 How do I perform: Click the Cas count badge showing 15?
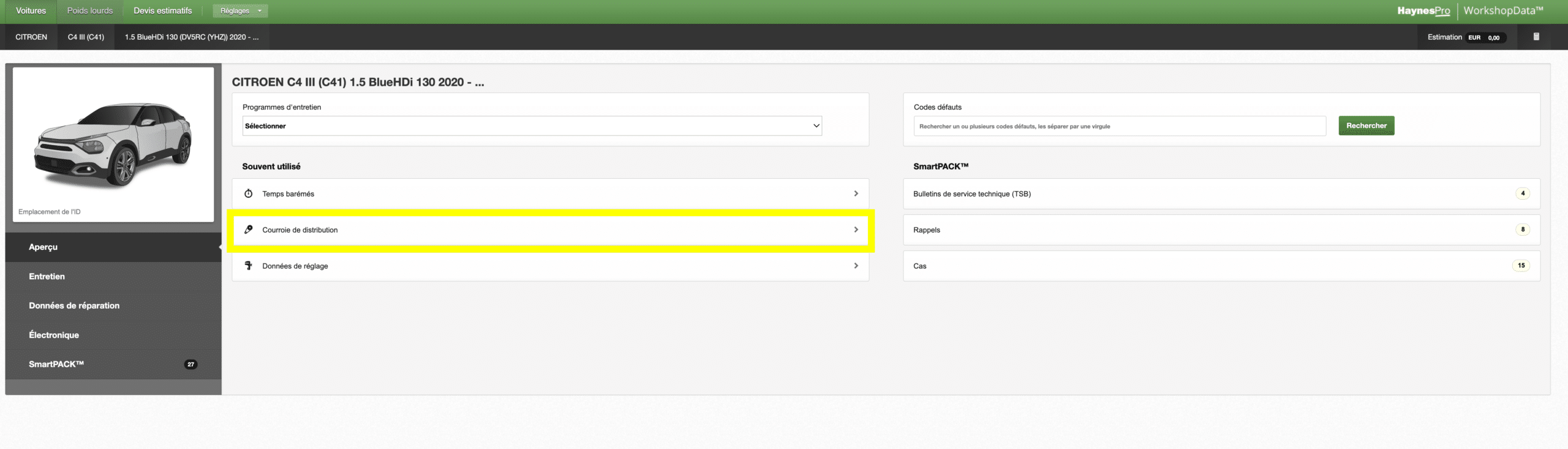[x=1521, y=266]
